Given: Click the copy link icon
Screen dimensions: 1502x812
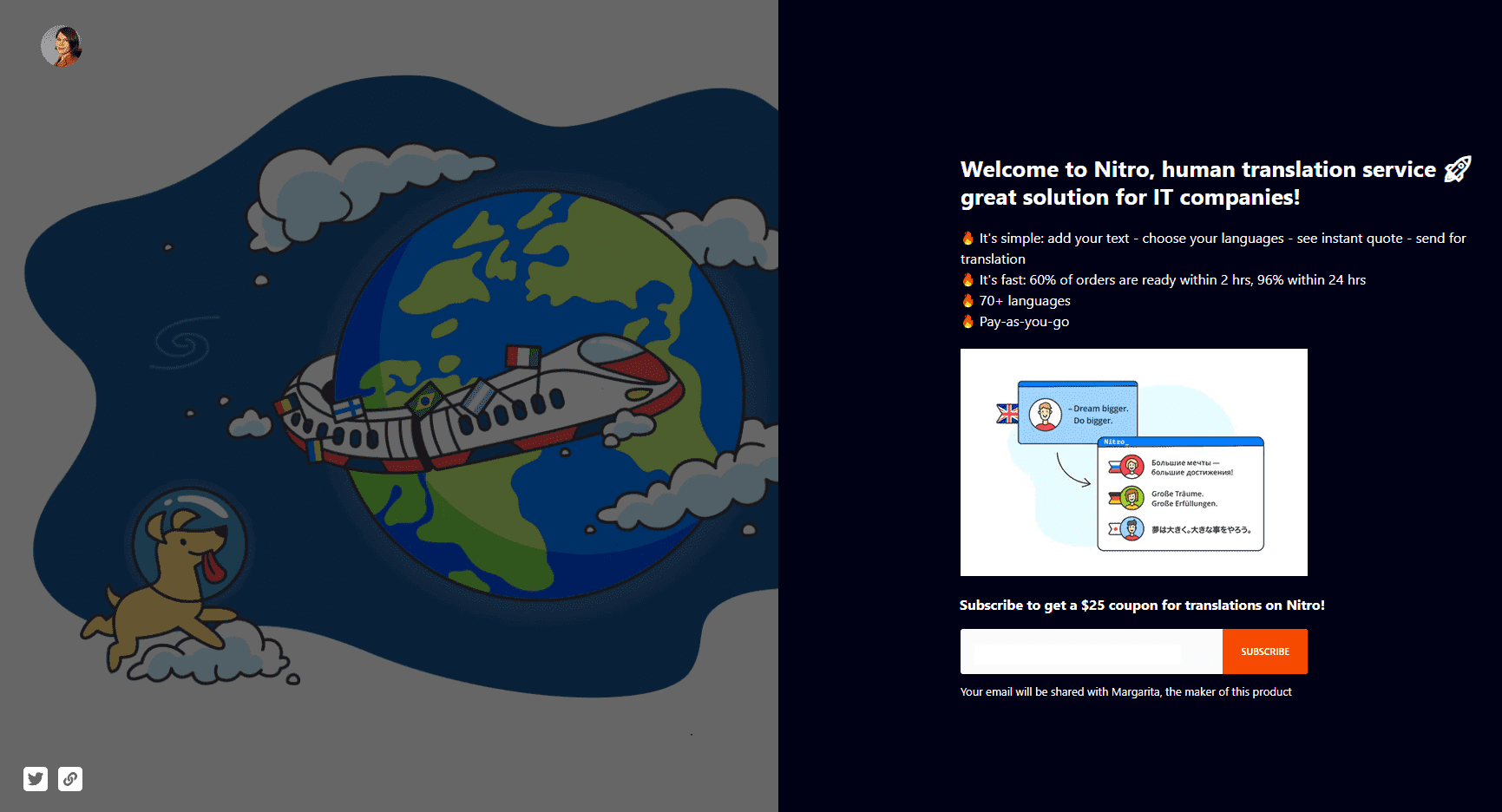Looking at the screenshot, I should (70, 779).
